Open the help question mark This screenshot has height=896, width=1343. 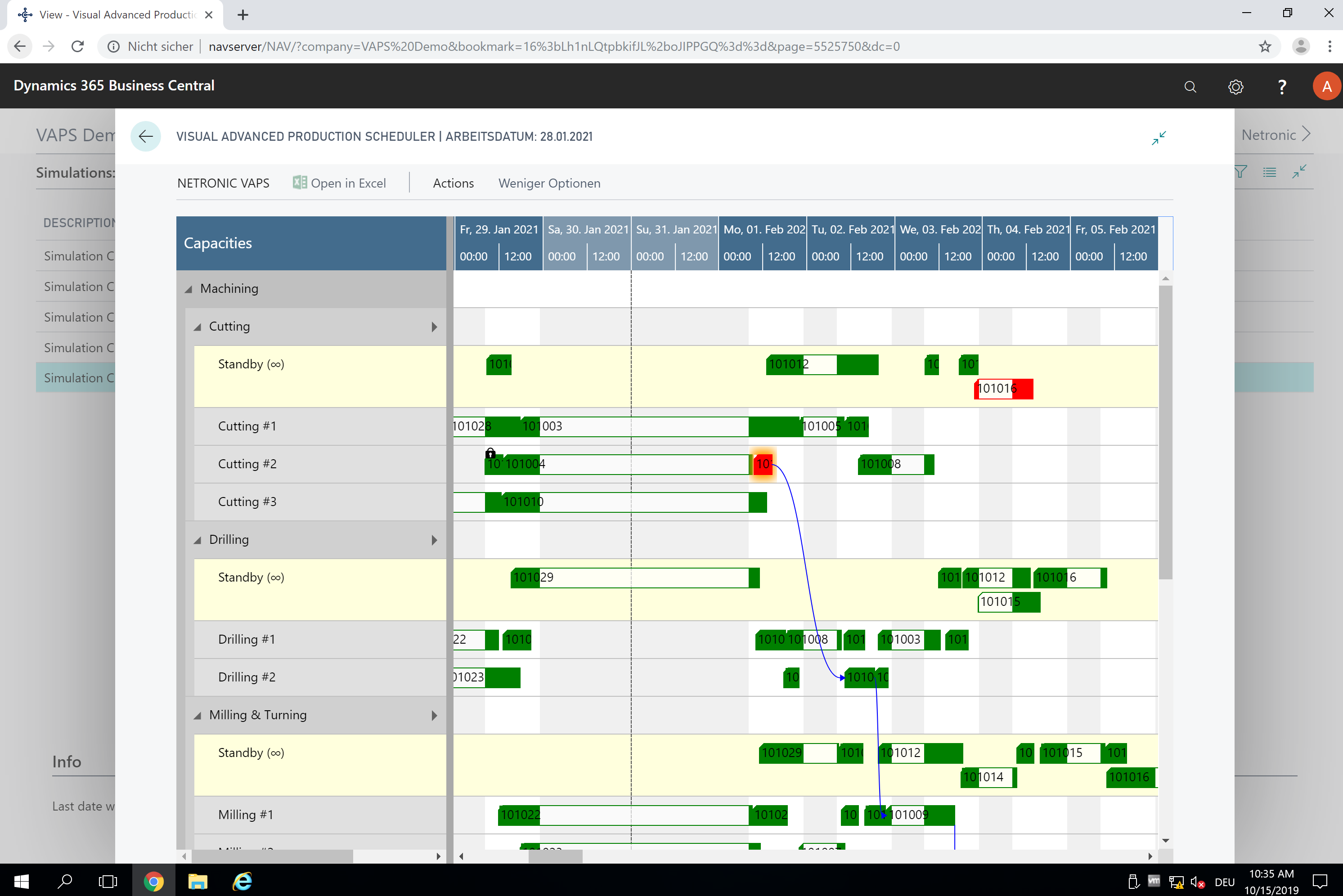(x=1282, y=87)
